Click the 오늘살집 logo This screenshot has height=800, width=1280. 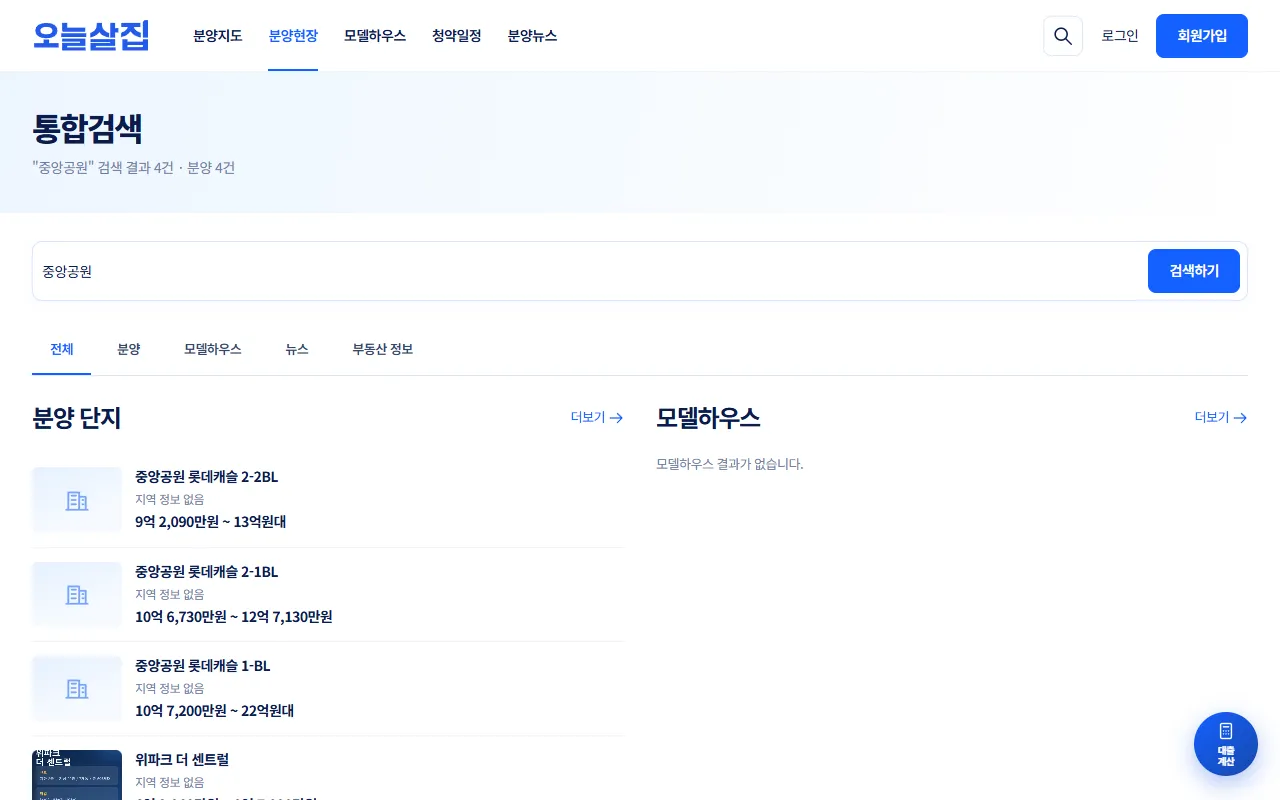[91, 36]
